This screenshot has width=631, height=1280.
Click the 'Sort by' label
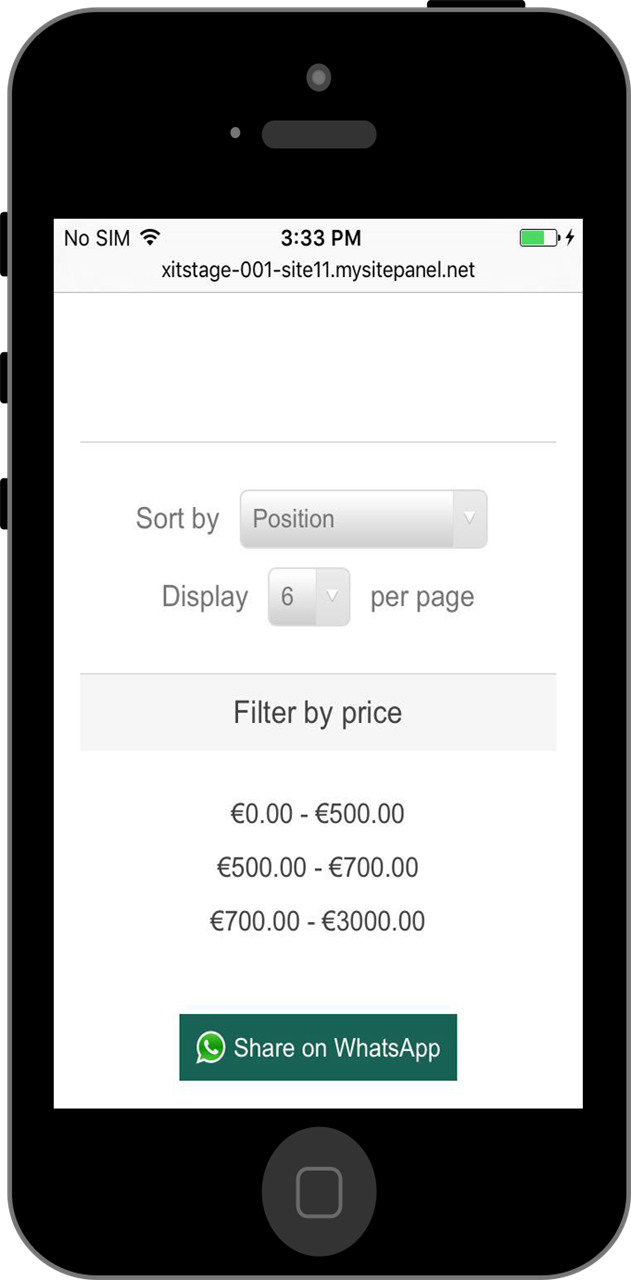[177, 519]
